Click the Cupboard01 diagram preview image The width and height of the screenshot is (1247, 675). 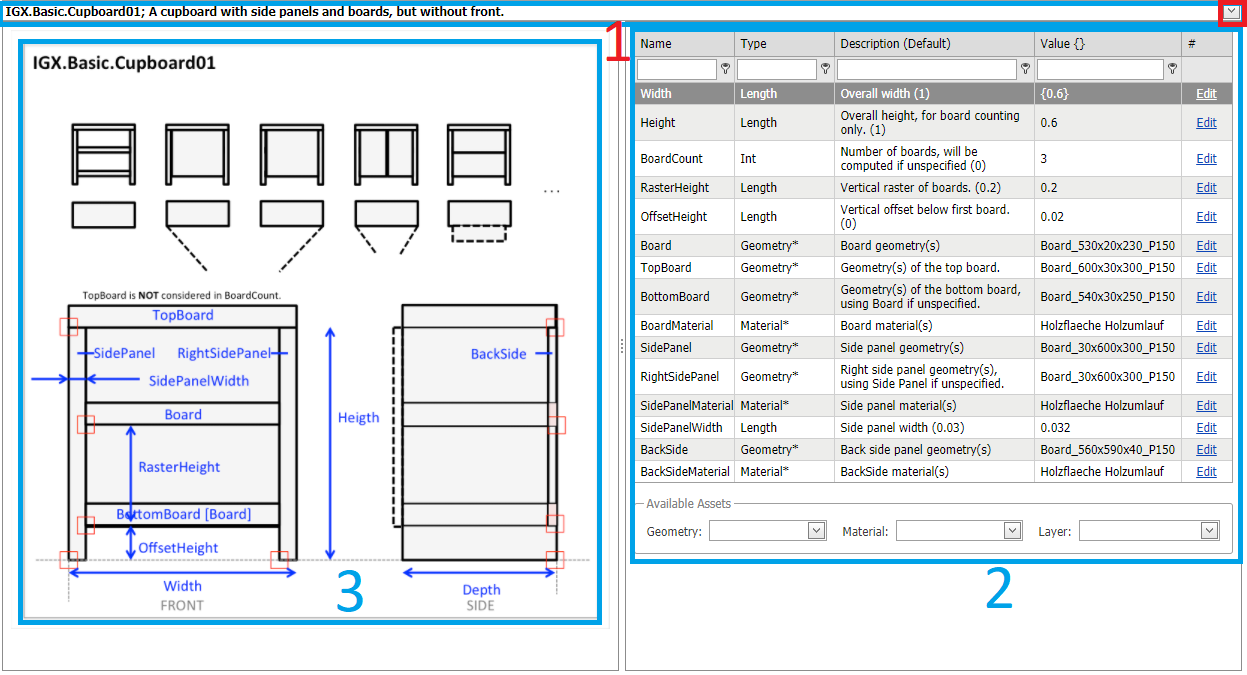[310, 332]
